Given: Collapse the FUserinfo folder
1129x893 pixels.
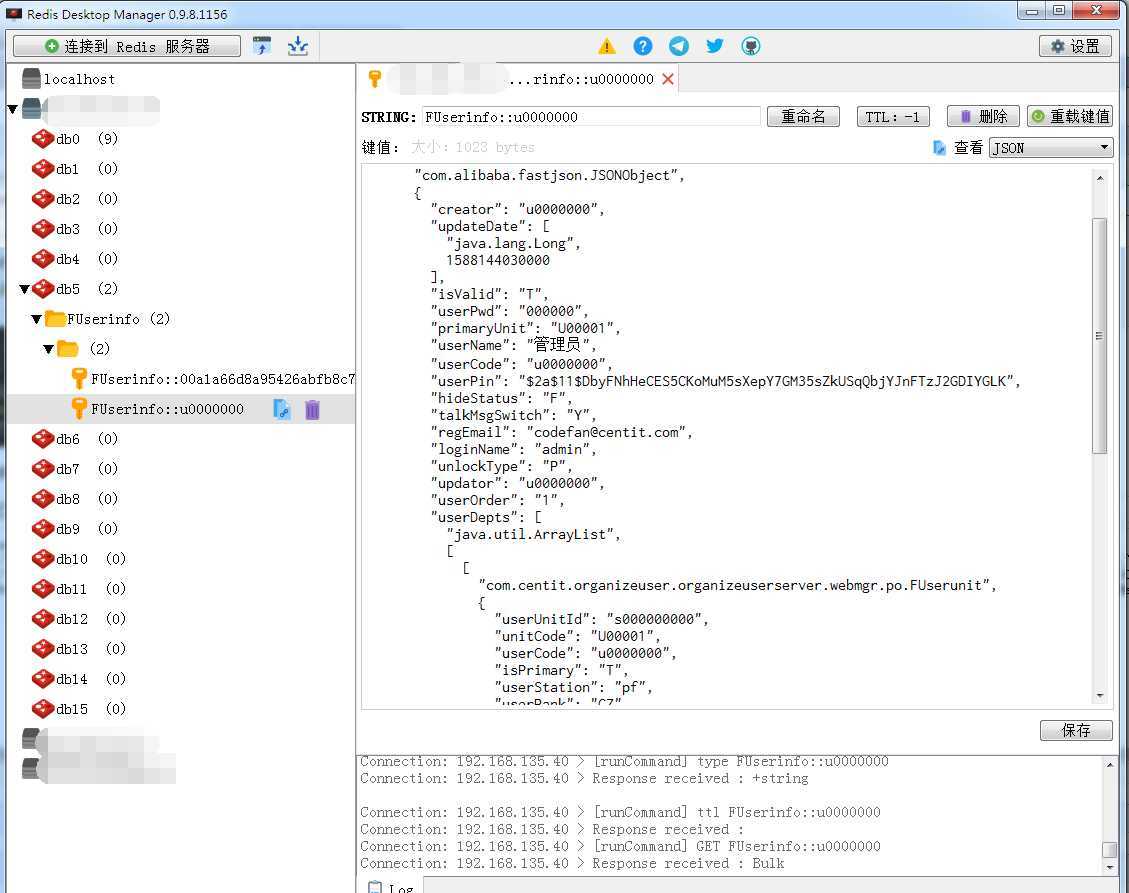Looking at the screenshot, I should (x=36, y=319).
